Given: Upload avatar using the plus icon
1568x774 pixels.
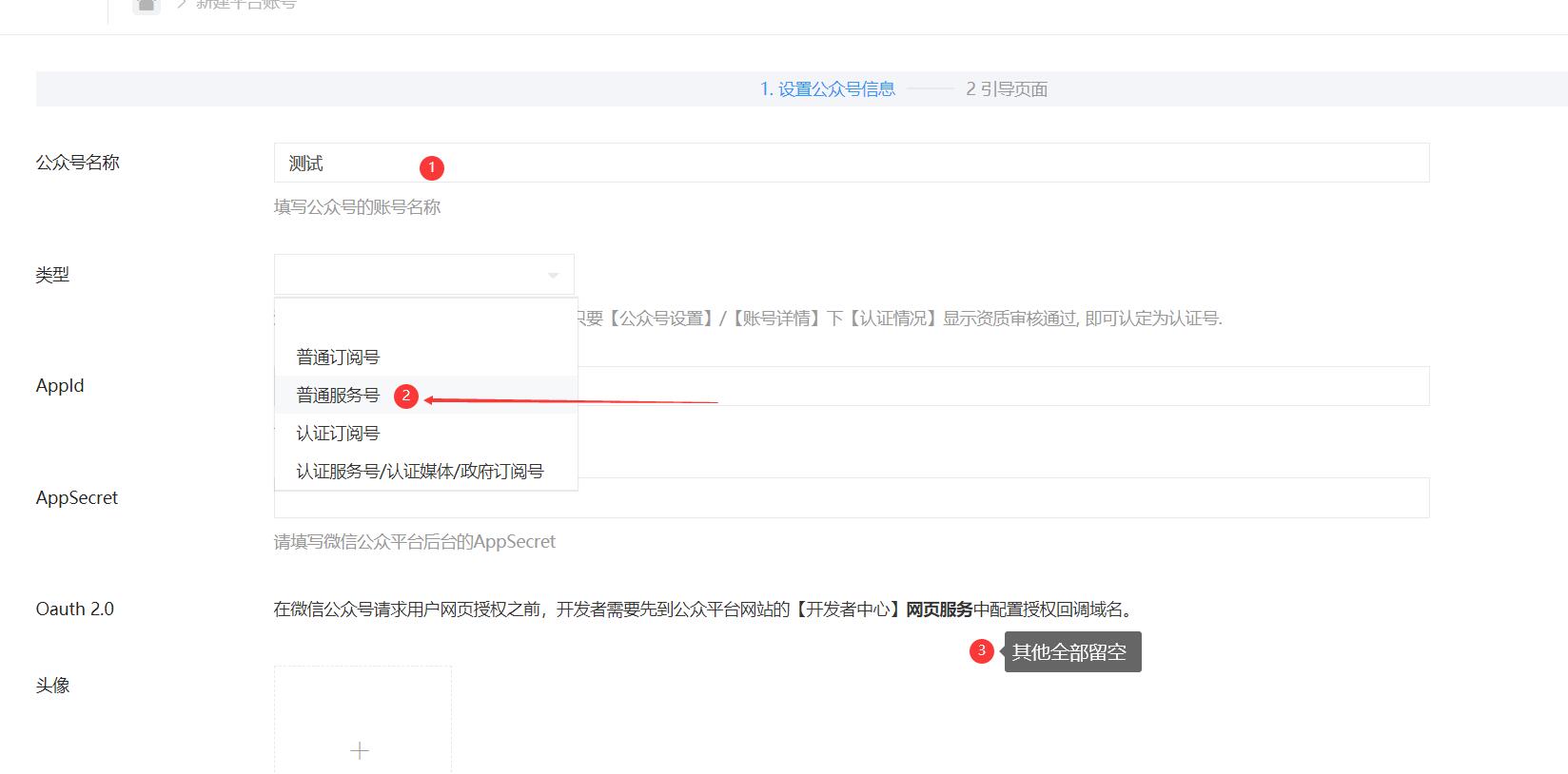Looking at the screenshot, I should click(360, 751).
